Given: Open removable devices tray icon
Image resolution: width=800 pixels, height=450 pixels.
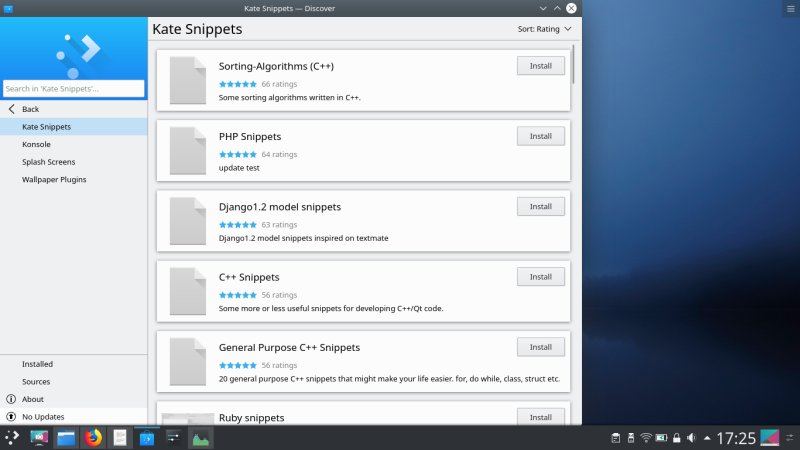Looking at the screenshot, I should (x=631, y=438).
